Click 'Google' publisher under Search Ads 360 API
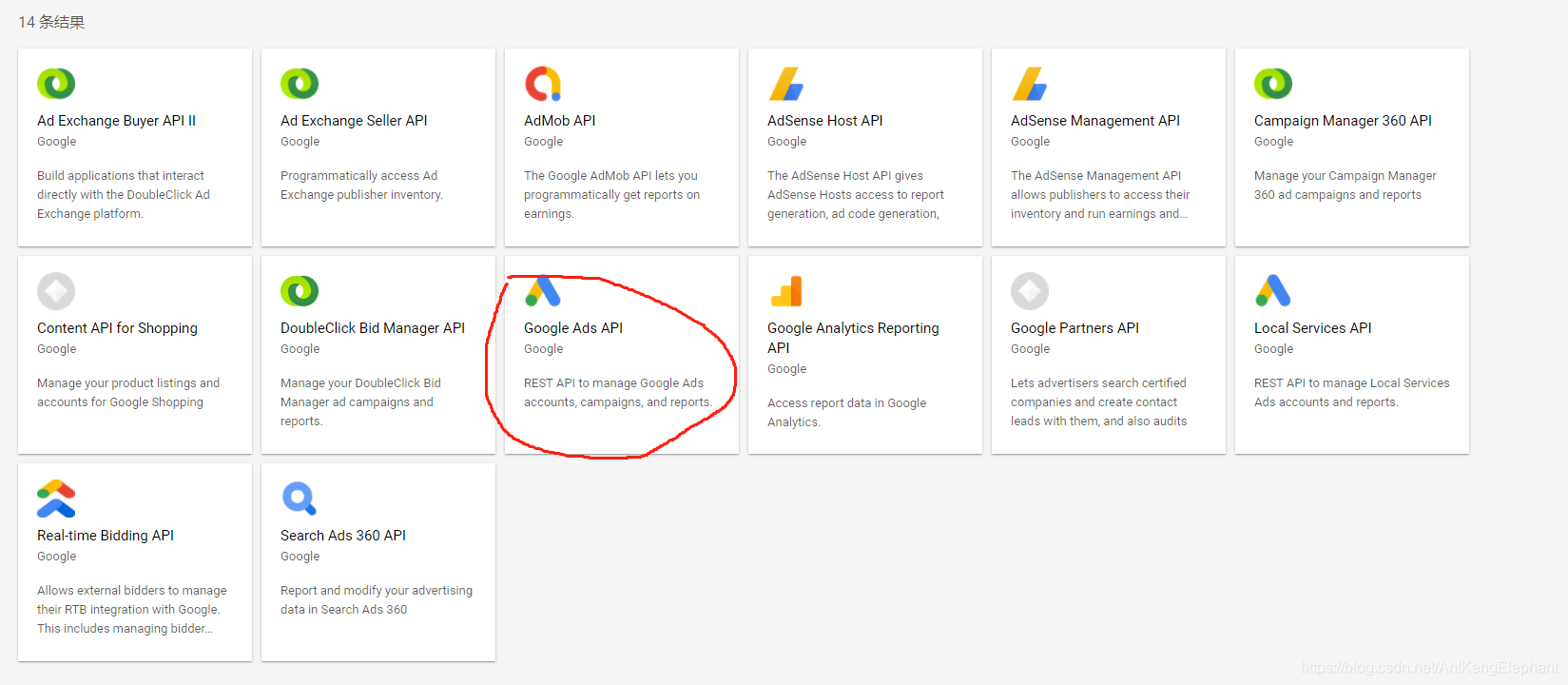The height and width of the screenshot is (685, 1568). [x=300, y=557]
